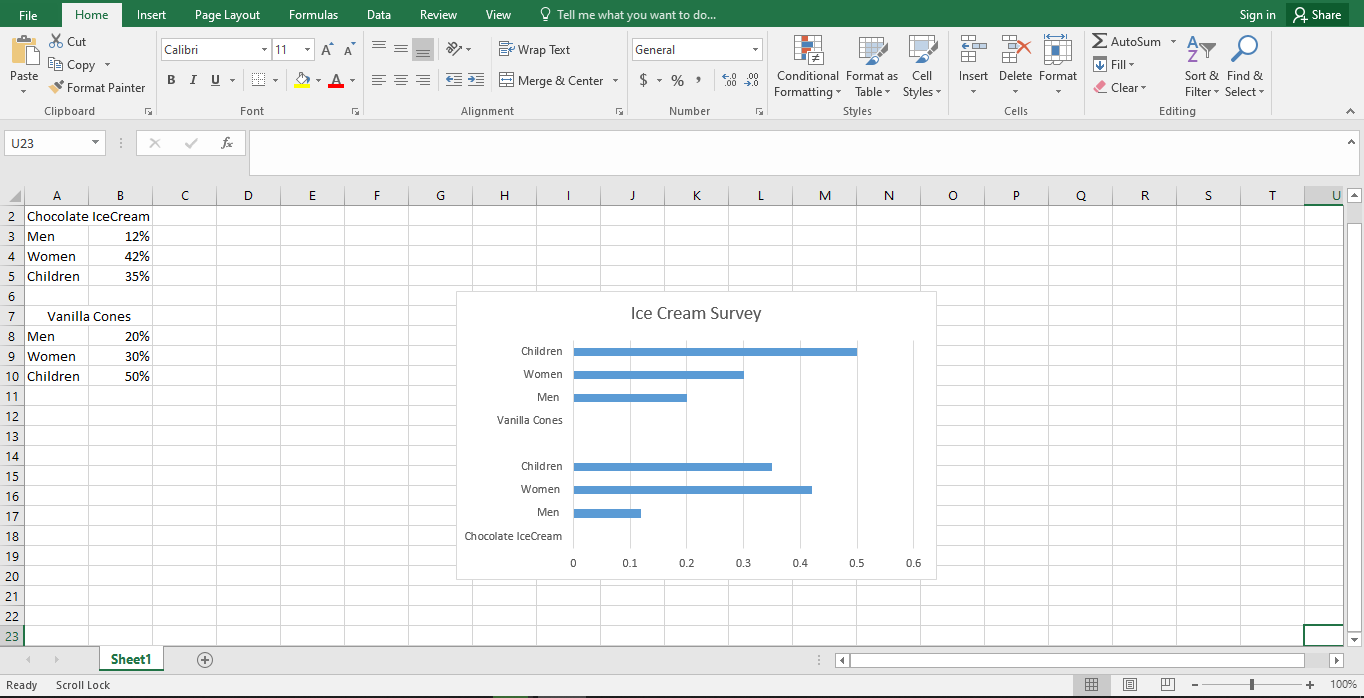The width and height of the screenshot is (1364, 698).
Task: Click the Increase Decimal icon
Action: 729,80
